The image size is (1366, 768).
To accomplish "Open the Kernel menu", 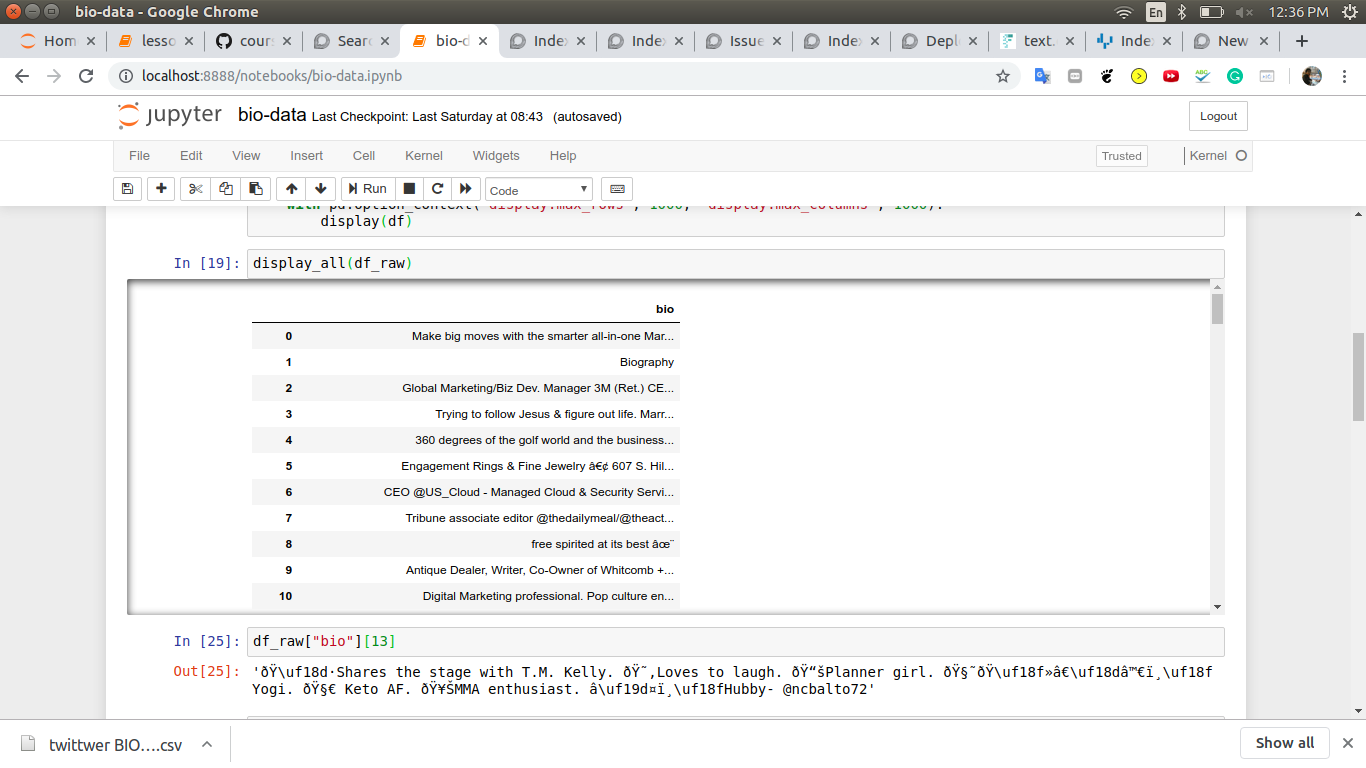I will pos(423,156).
